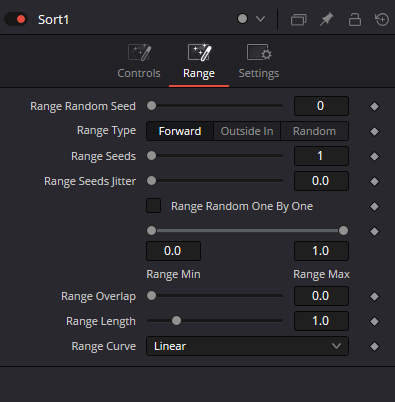
Task: Click the versions icon in header
Action: click(298, 19)
